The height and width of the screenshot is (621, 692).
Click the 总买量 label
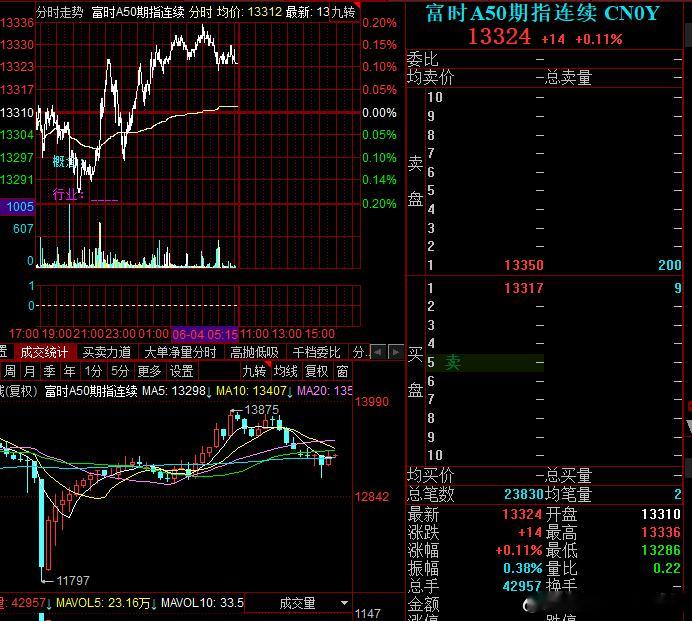[x=568, y=476]
